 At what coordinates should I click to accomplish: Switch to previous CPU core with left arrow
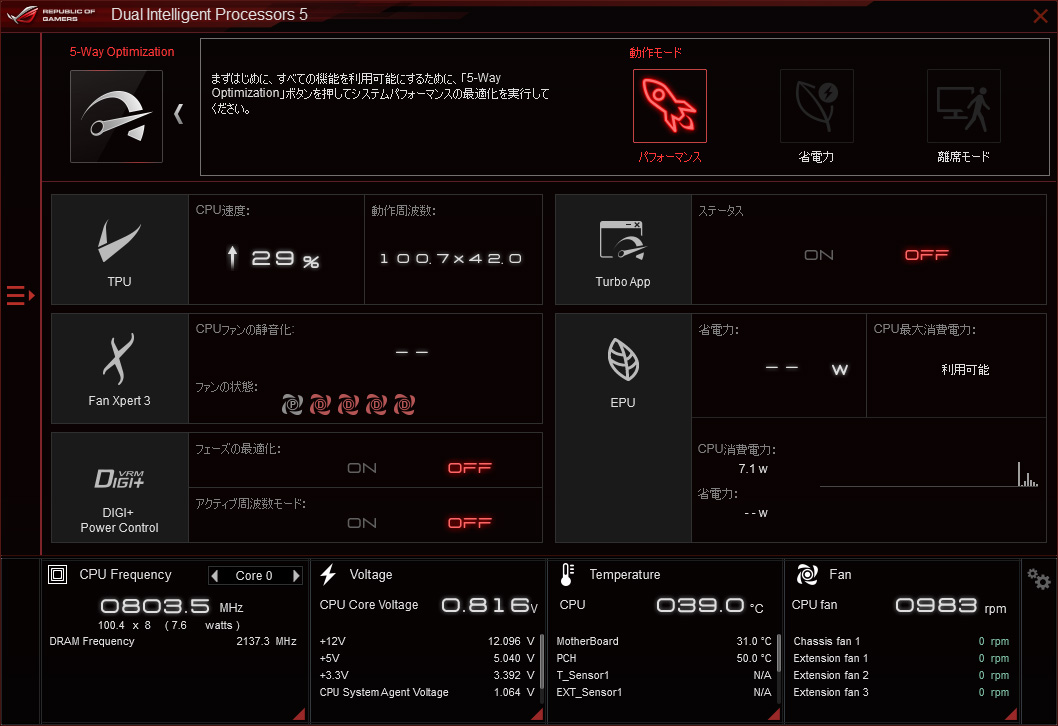pos(215,576)
